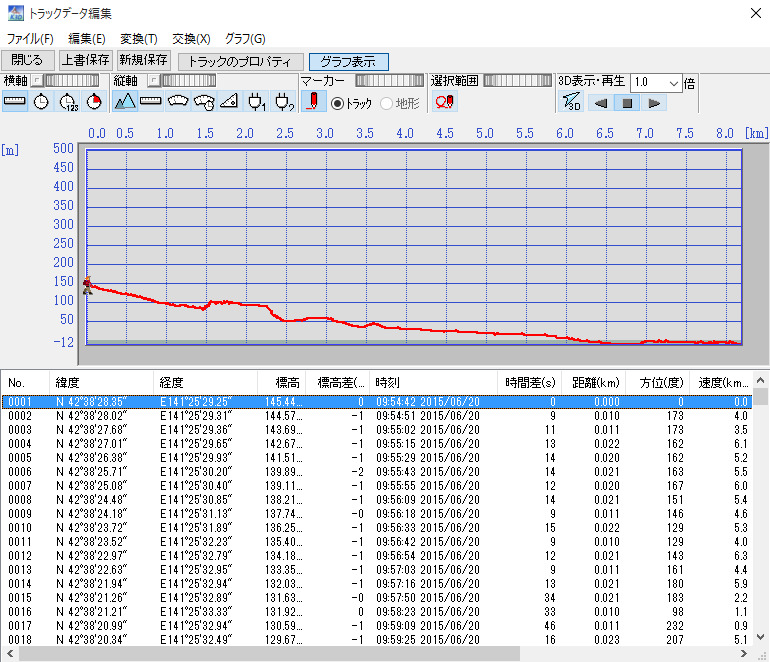This screenshot has height=662, width=770.
Task: Open the グラフ(G) menu
Action: tap(245, 38)
